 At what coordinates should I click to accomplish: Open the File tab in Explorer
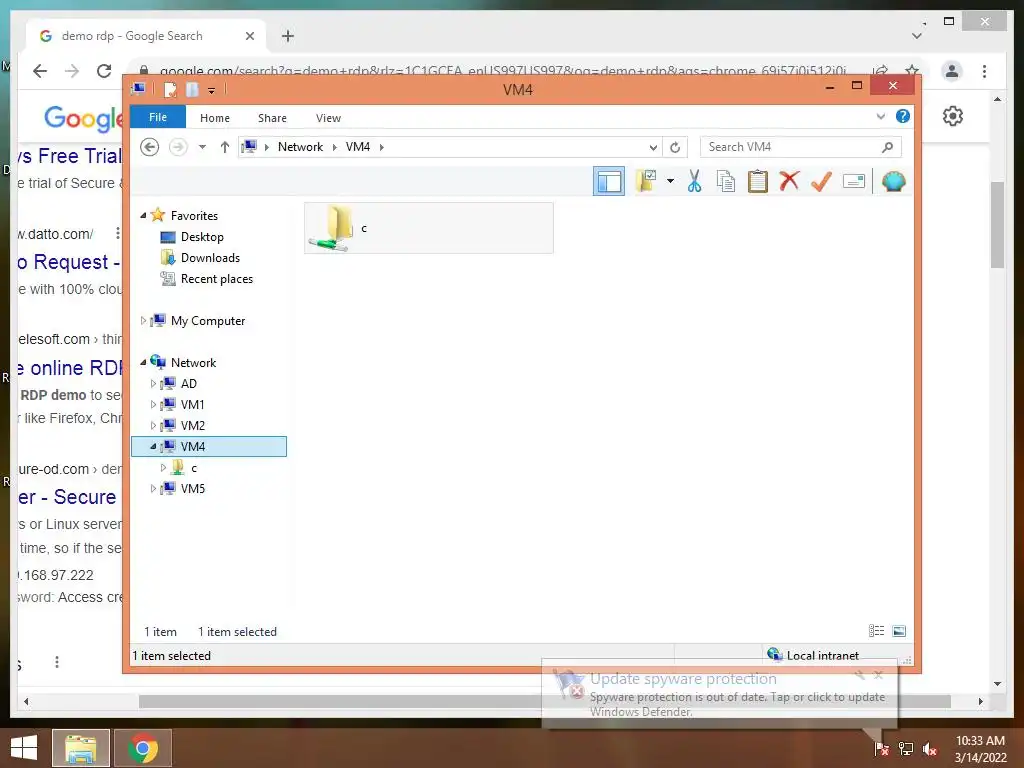click(x=158, y=117)
